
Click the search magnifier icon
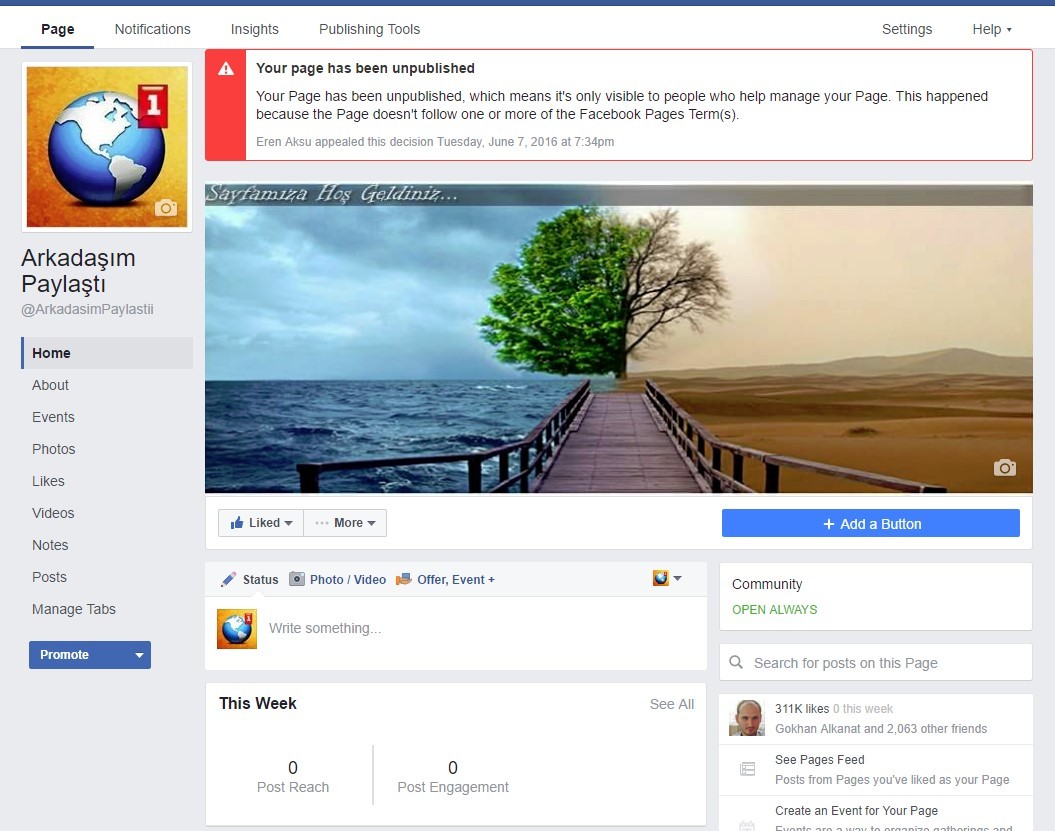pos(736,663)
